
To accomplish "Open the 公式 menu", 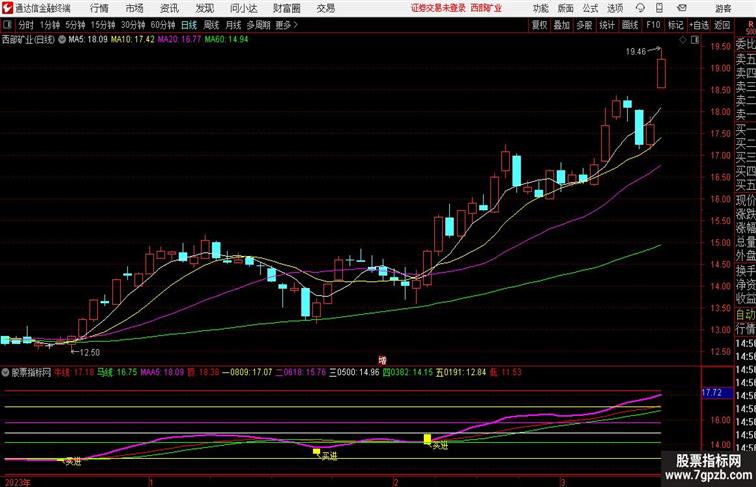I will [x=590, y=8].
